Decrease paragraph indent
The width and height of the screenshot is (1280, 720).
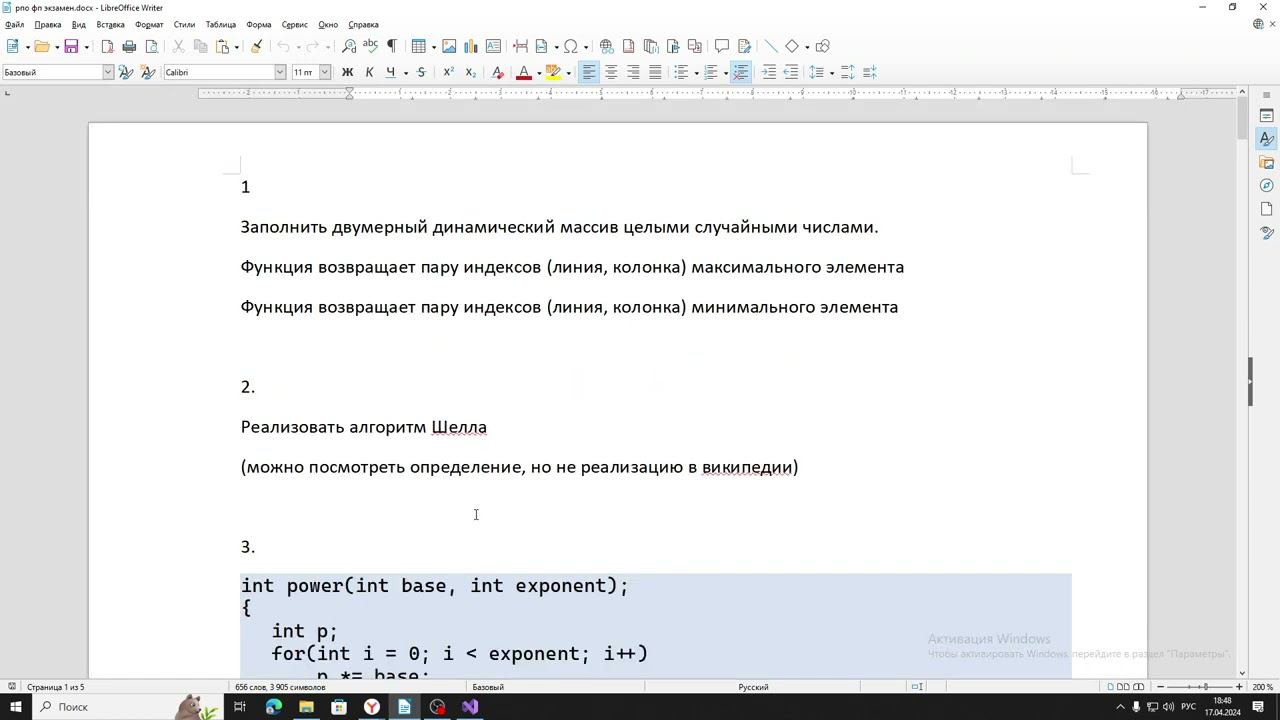(x=791, y=72)
